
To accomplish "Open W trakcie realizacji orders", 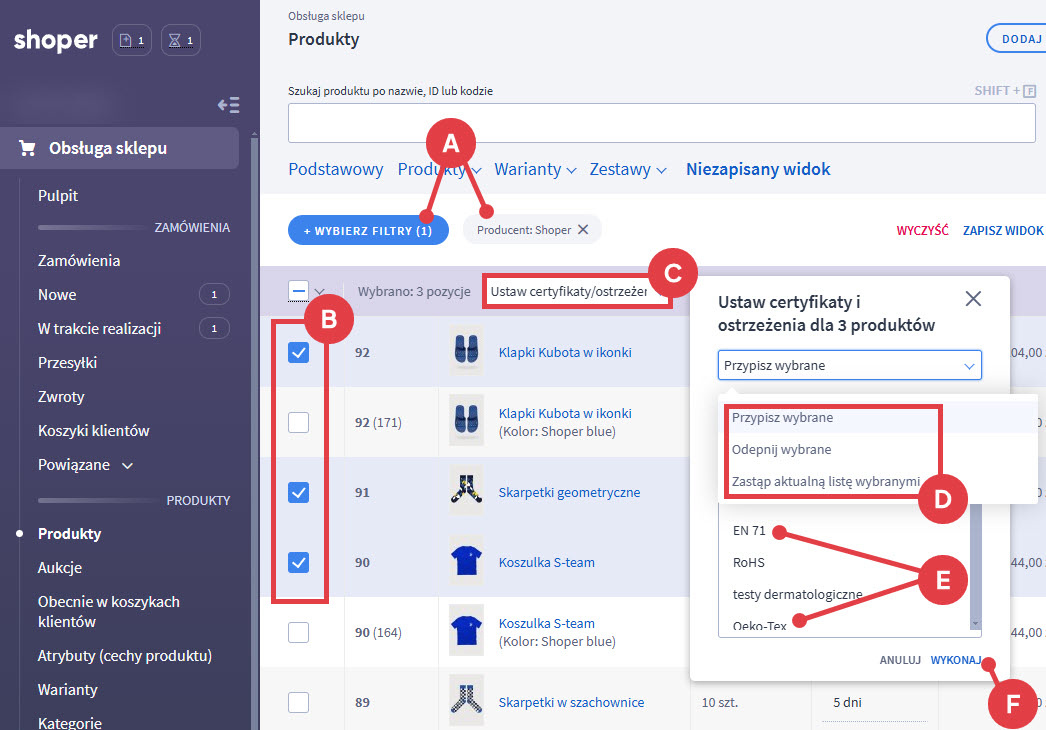I will [99, 329].
